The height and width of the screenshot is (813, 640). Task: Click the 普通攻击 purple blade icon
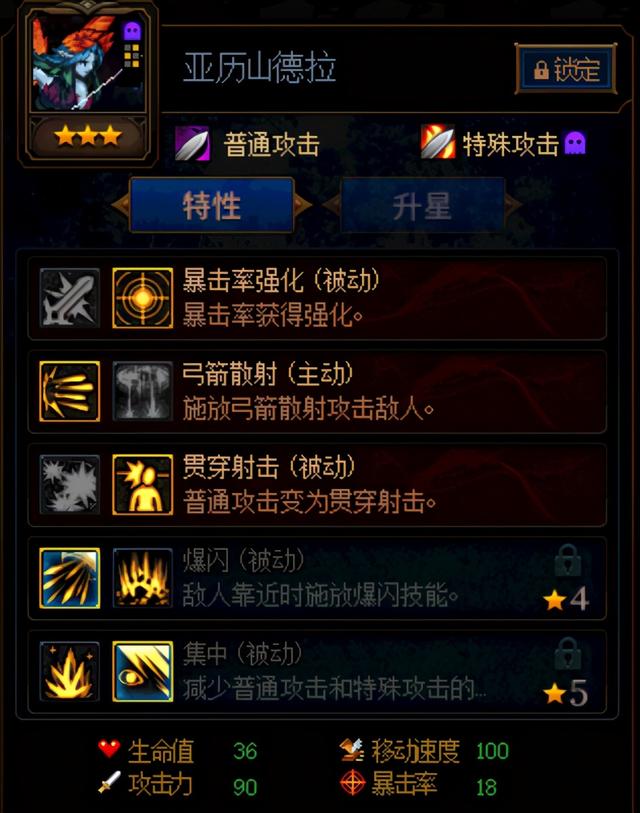(192, 144)
